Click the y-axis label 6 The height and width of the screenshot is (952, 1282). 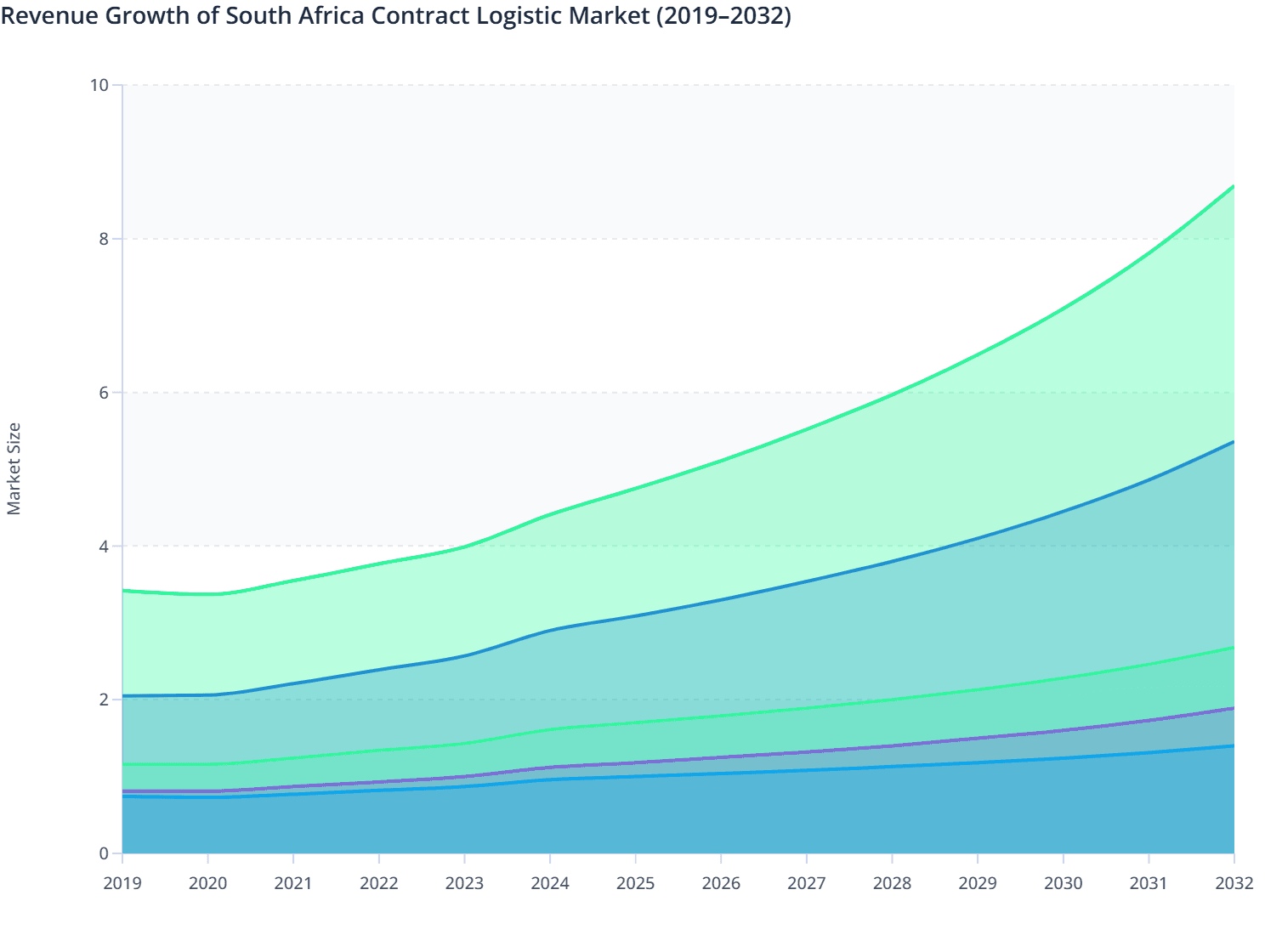point(104,390)
